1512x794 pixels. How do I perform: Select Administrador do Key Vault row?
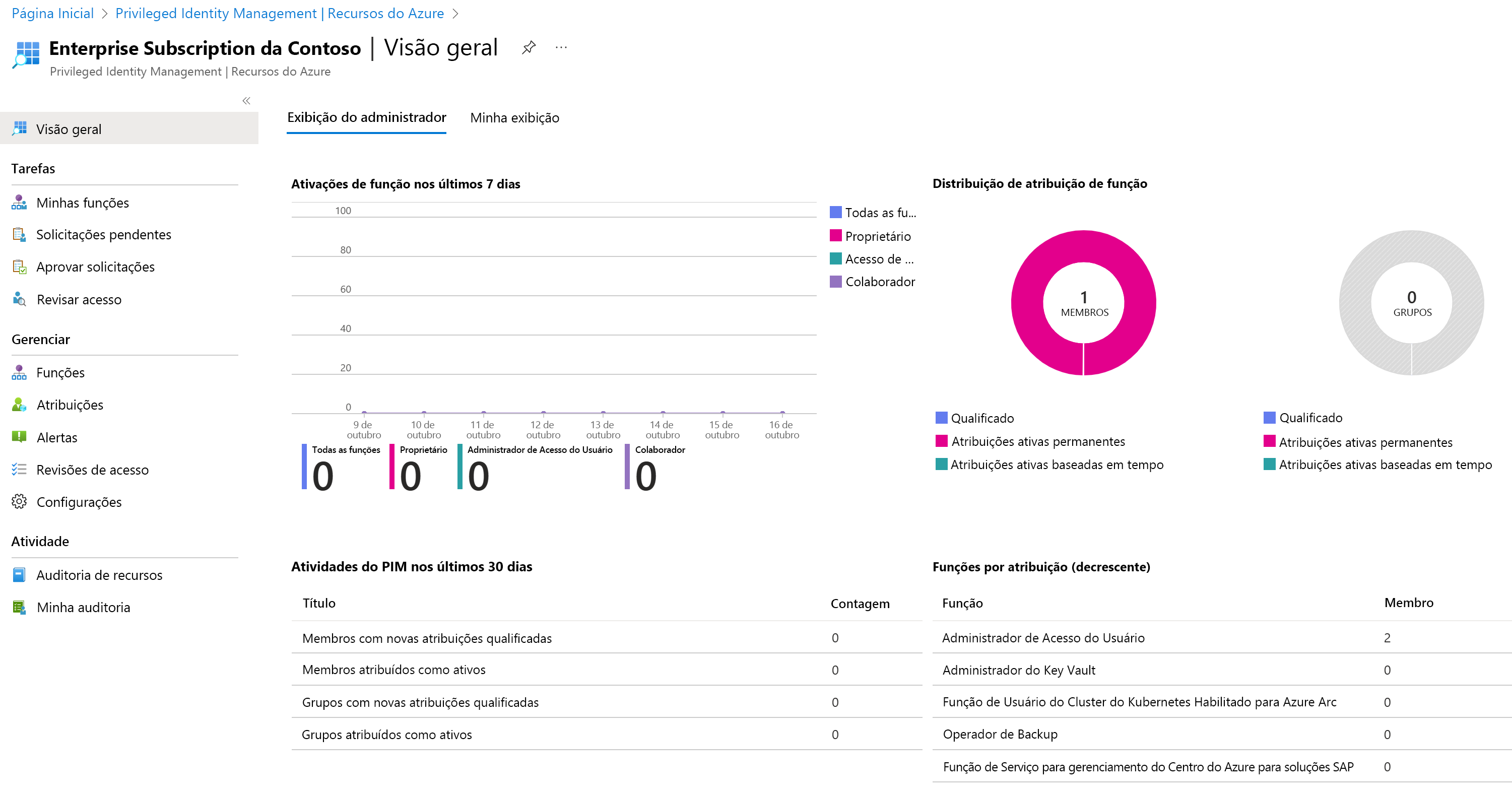pyautogui.click(x=1222, y=670)
